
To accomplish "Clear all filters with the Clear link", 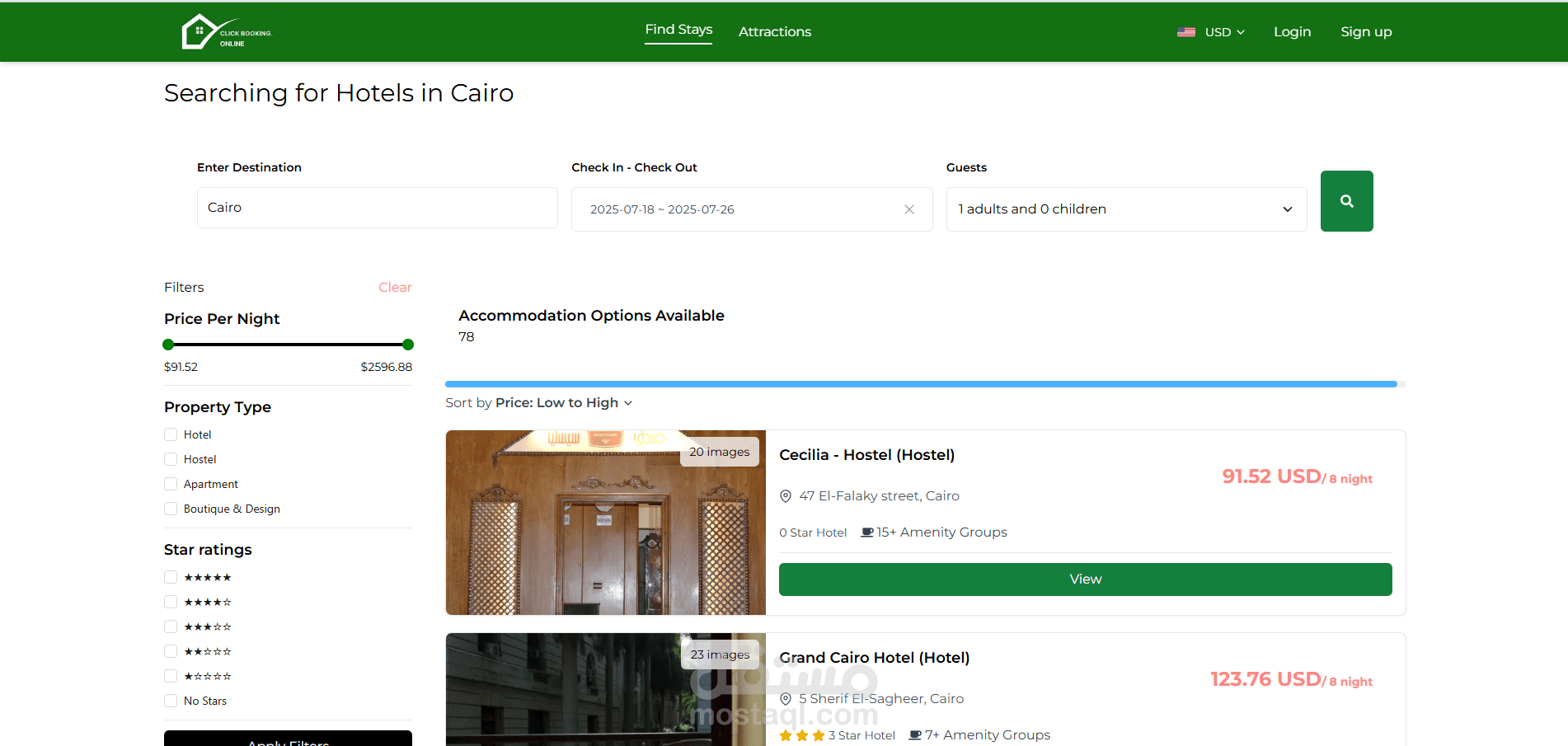I will [x=395, y=288].
